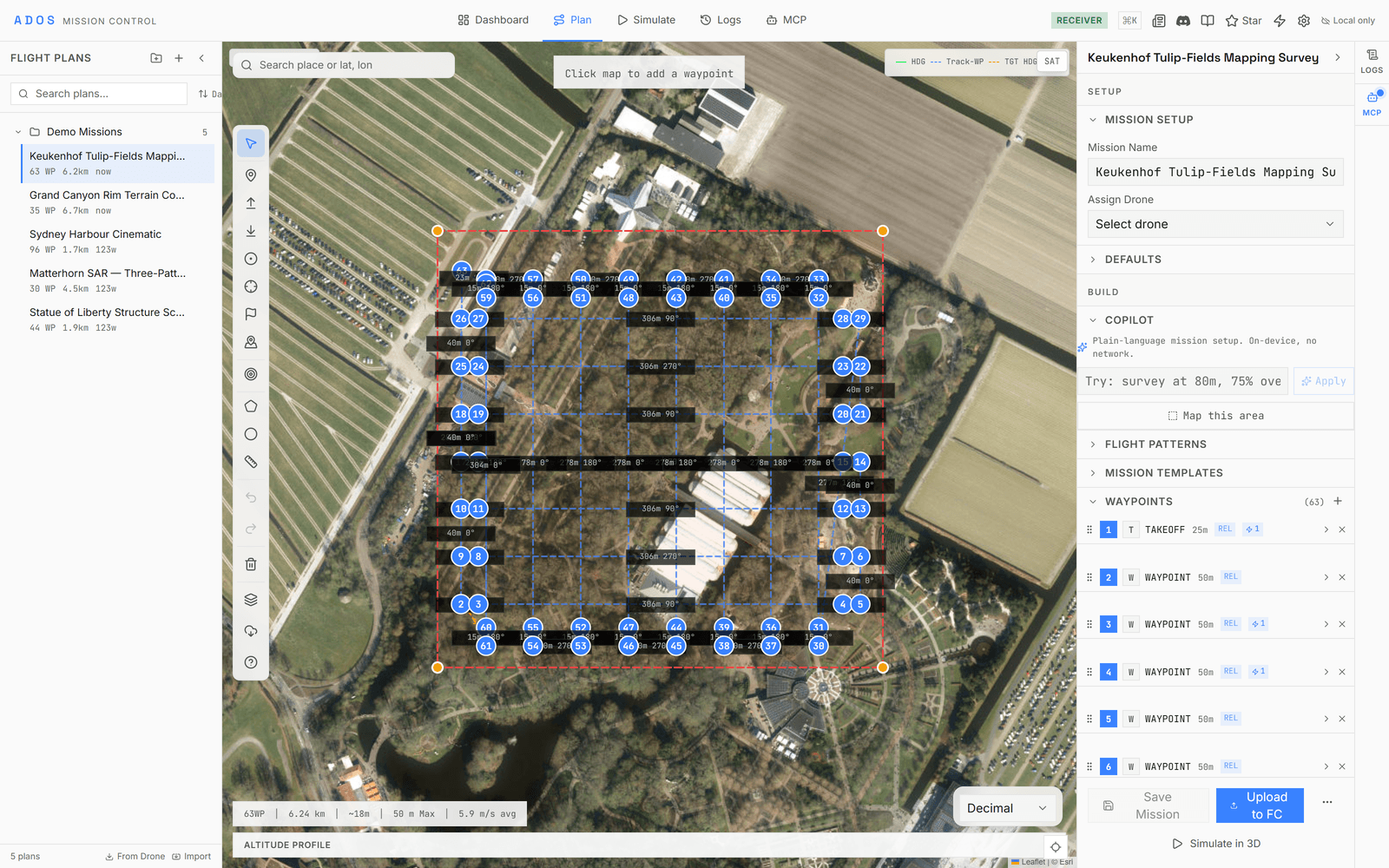The width and height of the screenshot is (1389, 868).
Task: Toggle REL altitude mode on waypoint 2
Action: 1231,576
